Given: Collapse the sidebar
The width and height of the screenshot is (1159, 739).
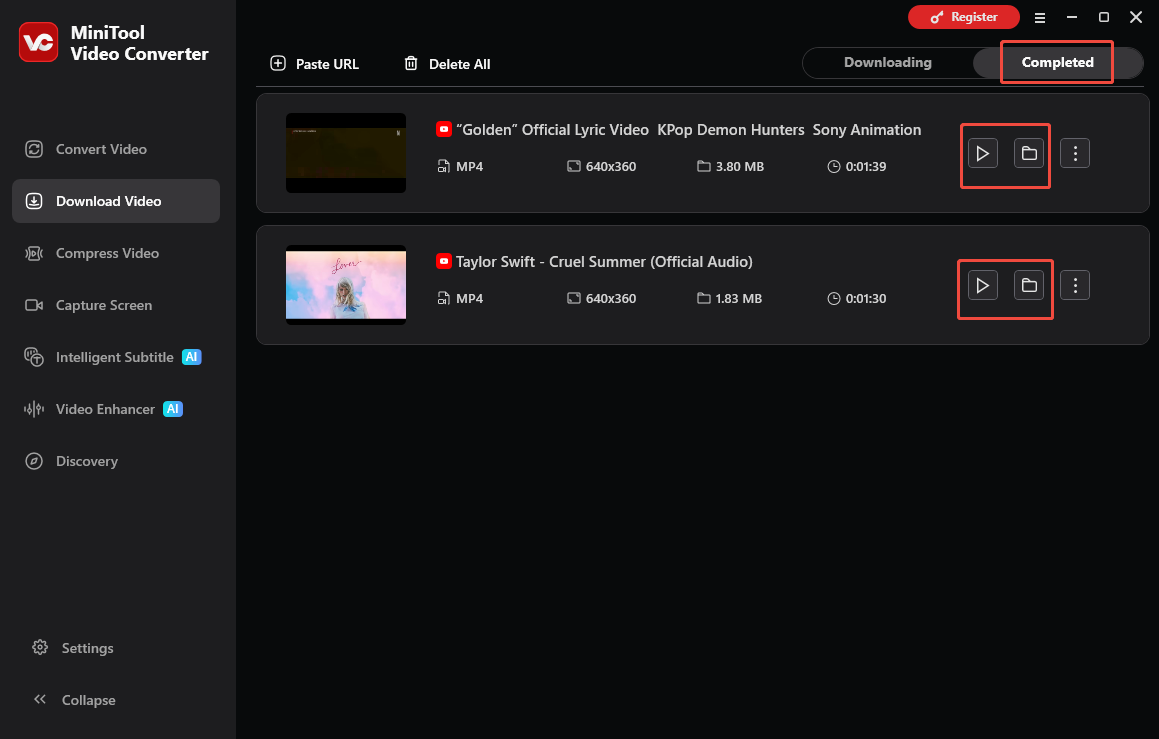Looking at the screenshot, I should click(x=74, y=700).
